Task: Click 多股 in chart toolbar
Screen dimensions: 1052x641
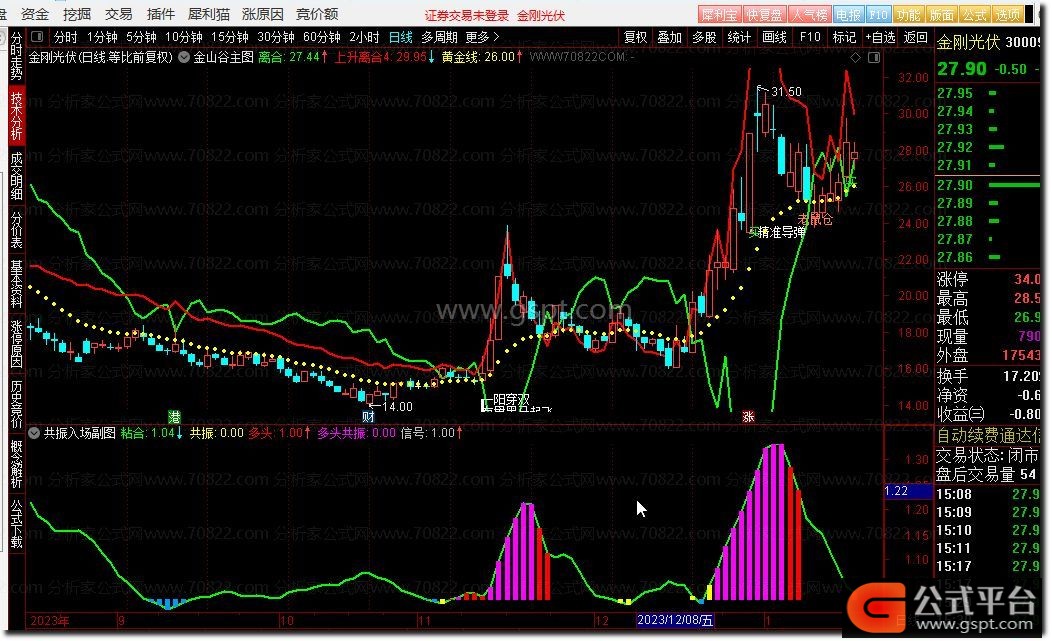Action: pyautogui.click(x=704, y=38)
